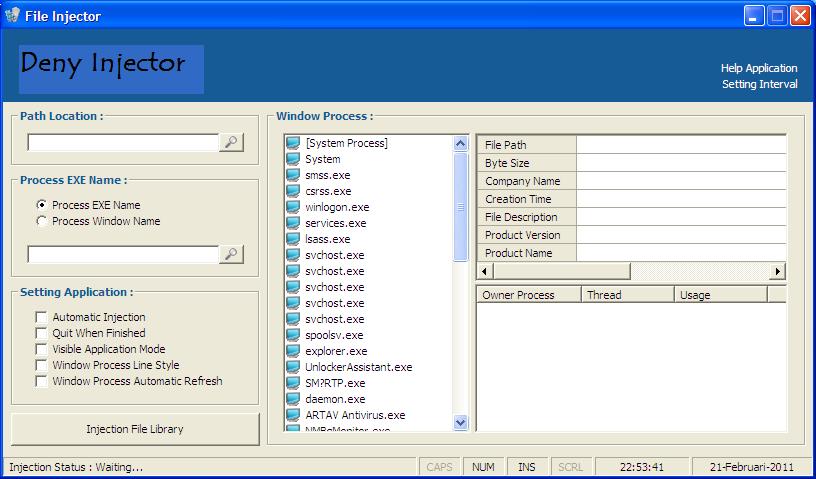Viewport: 816px width, 479px height.
Task: Click the icon next to SM?RTP.exe
Action: pos(293,383)
